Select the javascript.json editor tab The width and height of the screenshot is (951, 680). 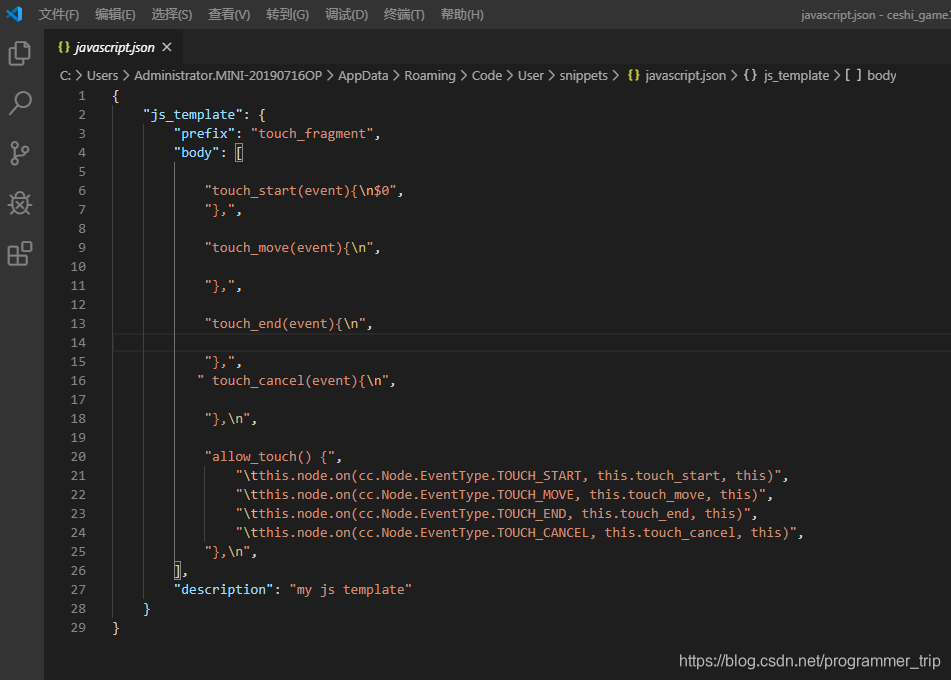tap(112, 46)
